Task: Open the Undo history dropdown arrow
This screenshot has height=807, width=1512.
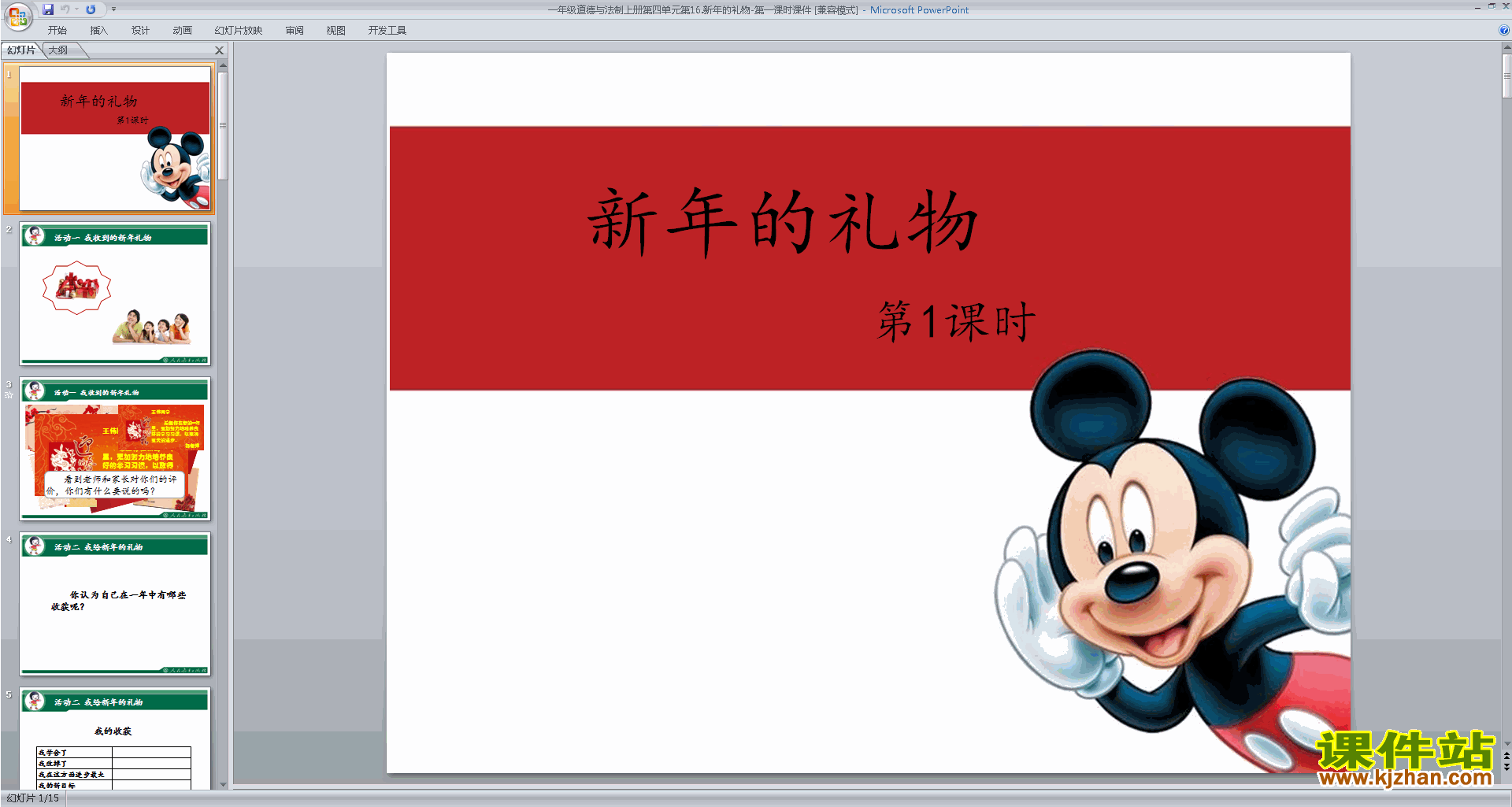Action: click(77, 9)
